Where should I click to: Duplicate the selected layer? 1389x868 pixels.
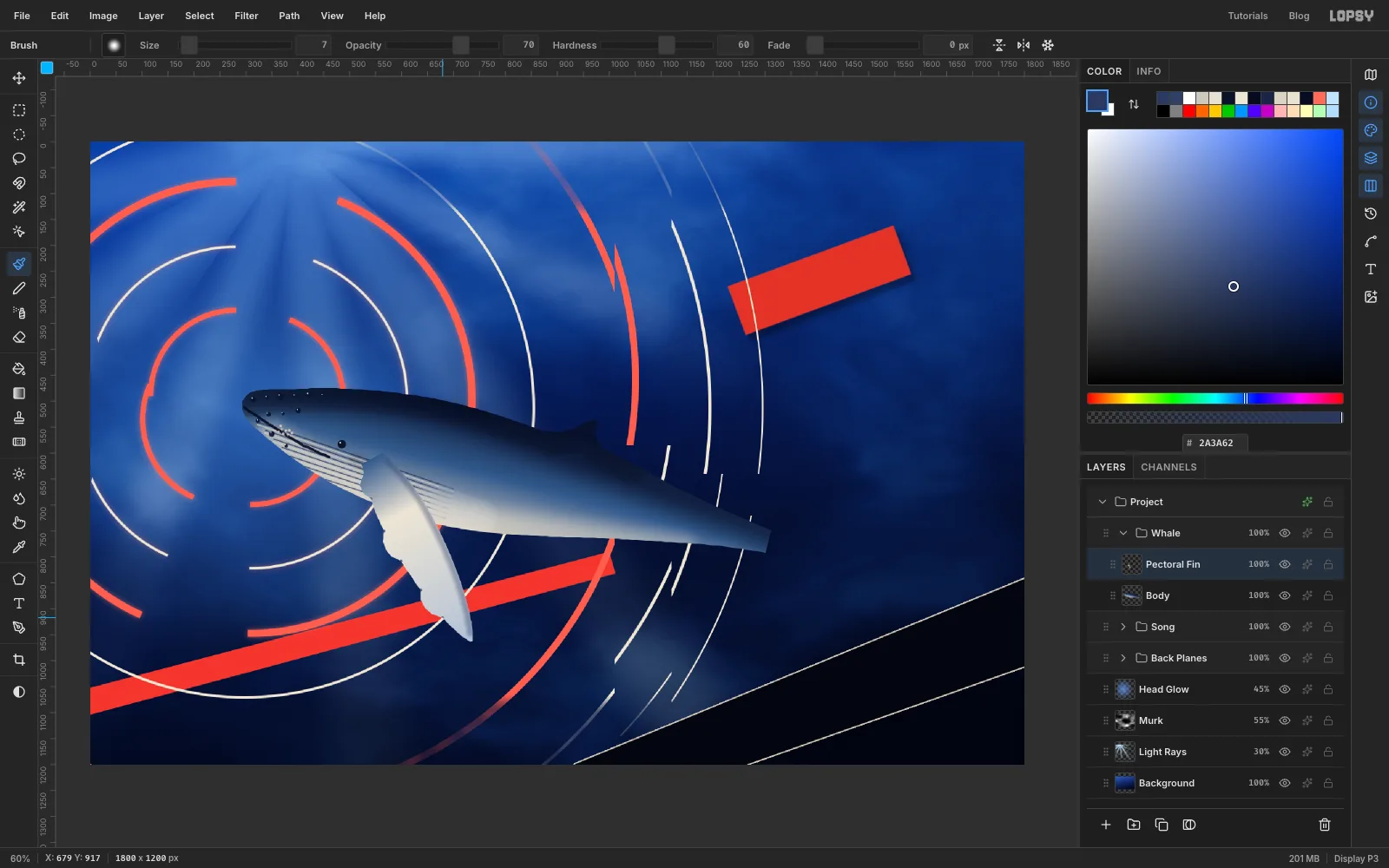[1162, 825]
